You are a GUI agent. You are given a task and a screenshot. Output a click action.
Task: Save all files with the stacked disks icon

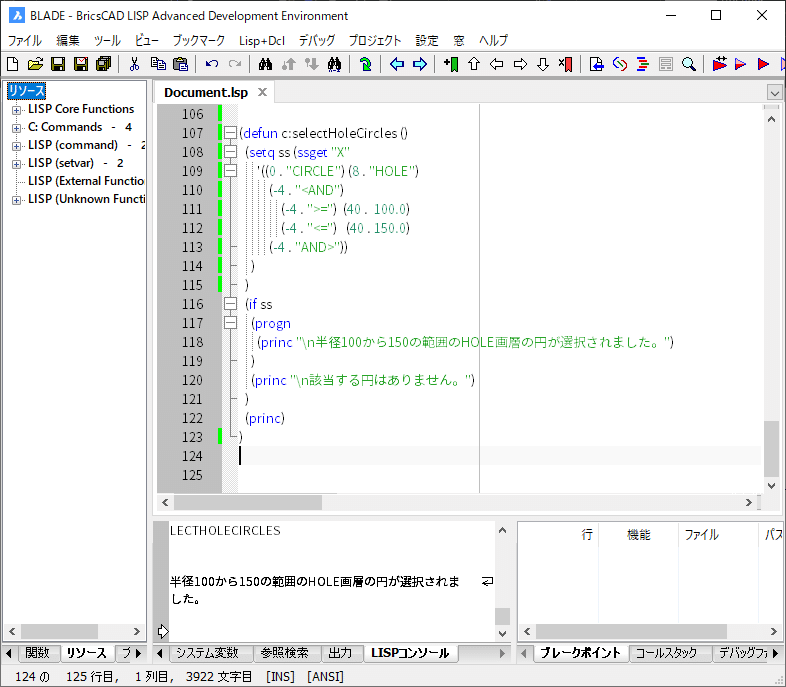(103, 64)
